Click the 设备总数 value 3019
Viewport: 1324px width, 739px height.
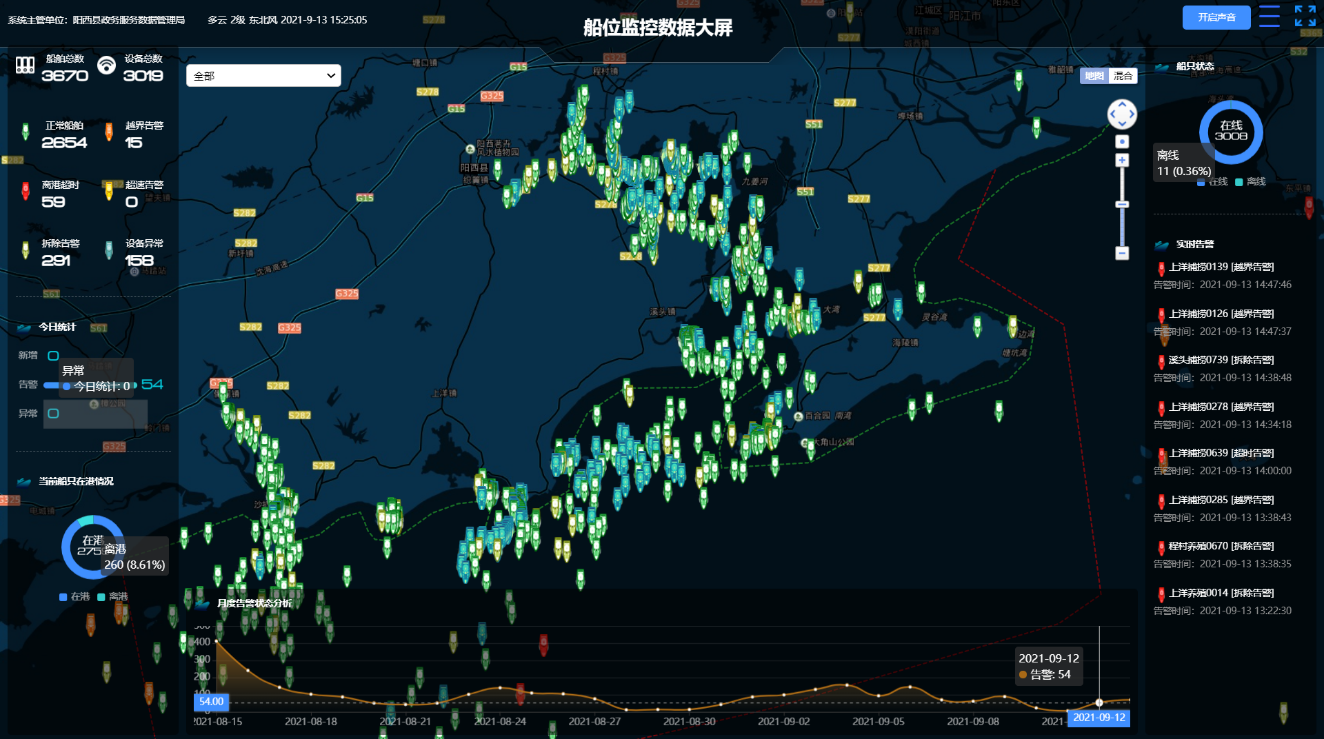tap(143, 76)
